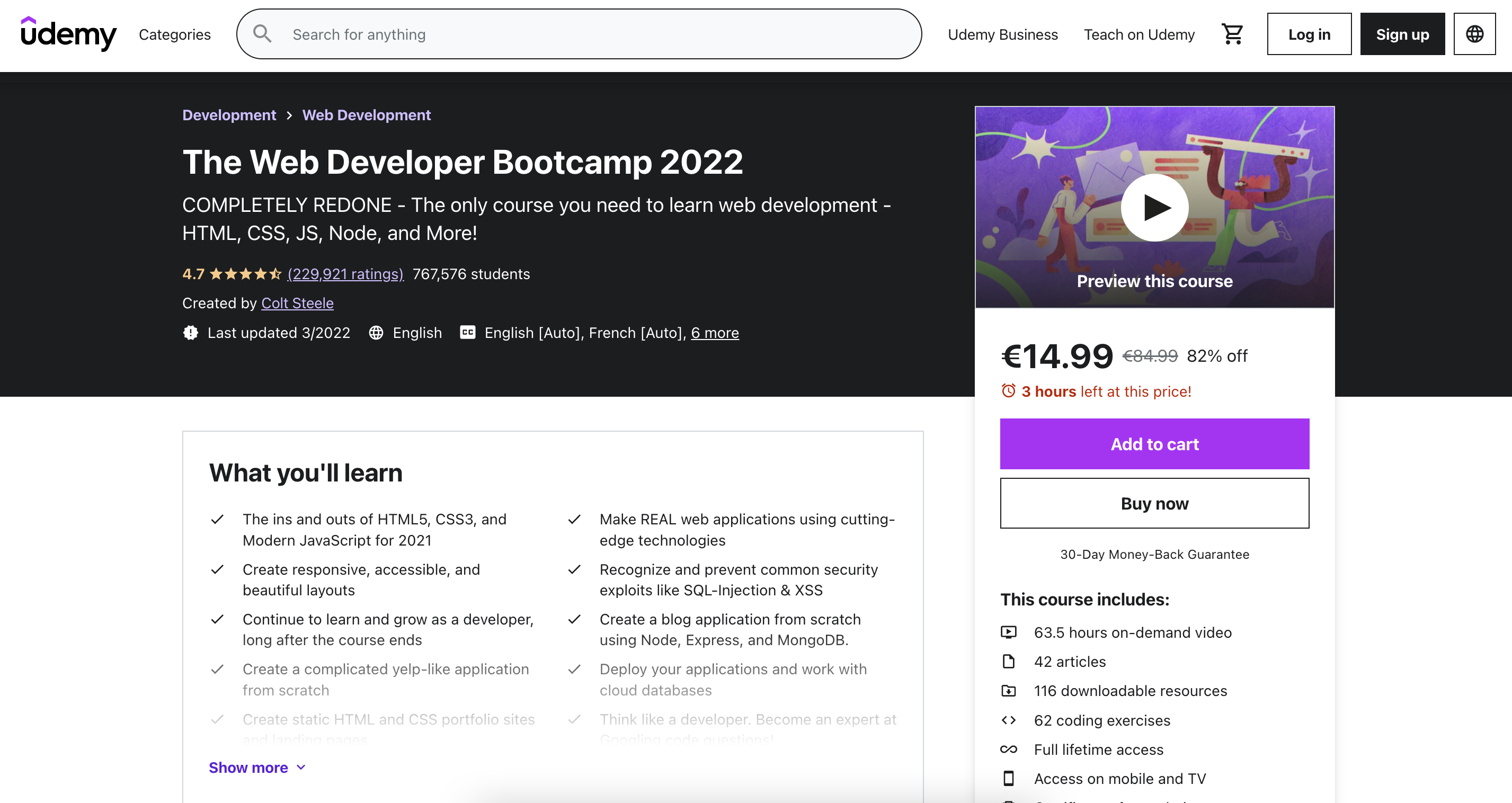Viewport: 1512px width, 803px height.
Task: Show 6 more caption languages
Action: 714,333
